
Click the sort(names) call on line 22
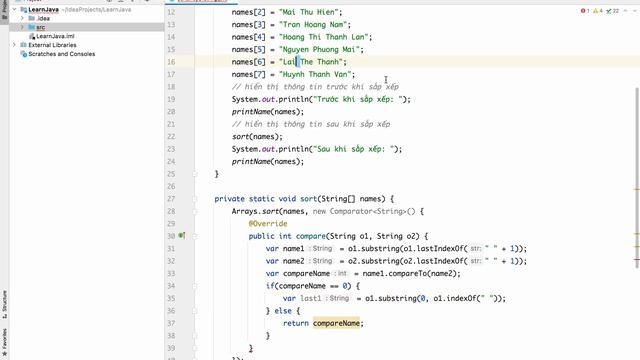[257, 137]
